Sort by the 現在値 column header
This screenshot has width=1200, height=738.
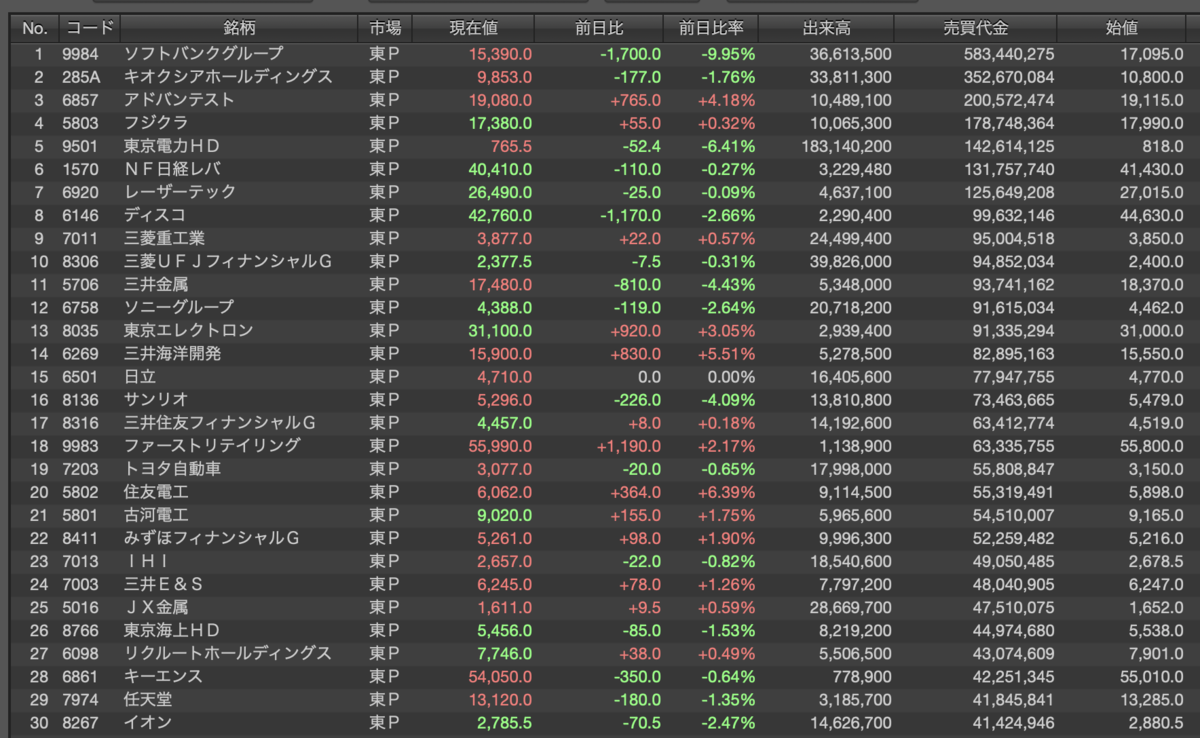[x=472, y=29]
